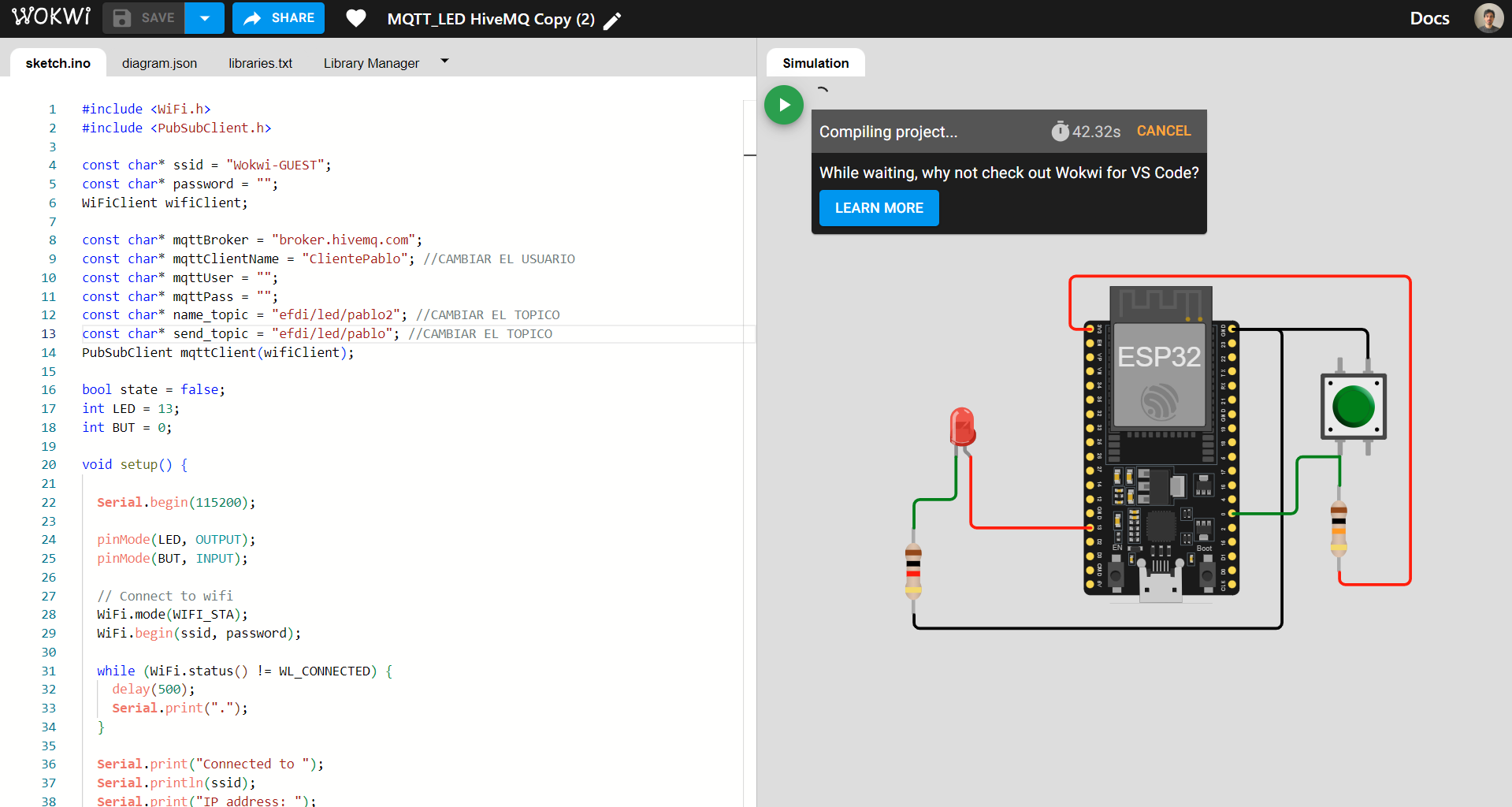
Task: Save the project with SAVE button
Action: pyautogui.click(x=143, y=18)
